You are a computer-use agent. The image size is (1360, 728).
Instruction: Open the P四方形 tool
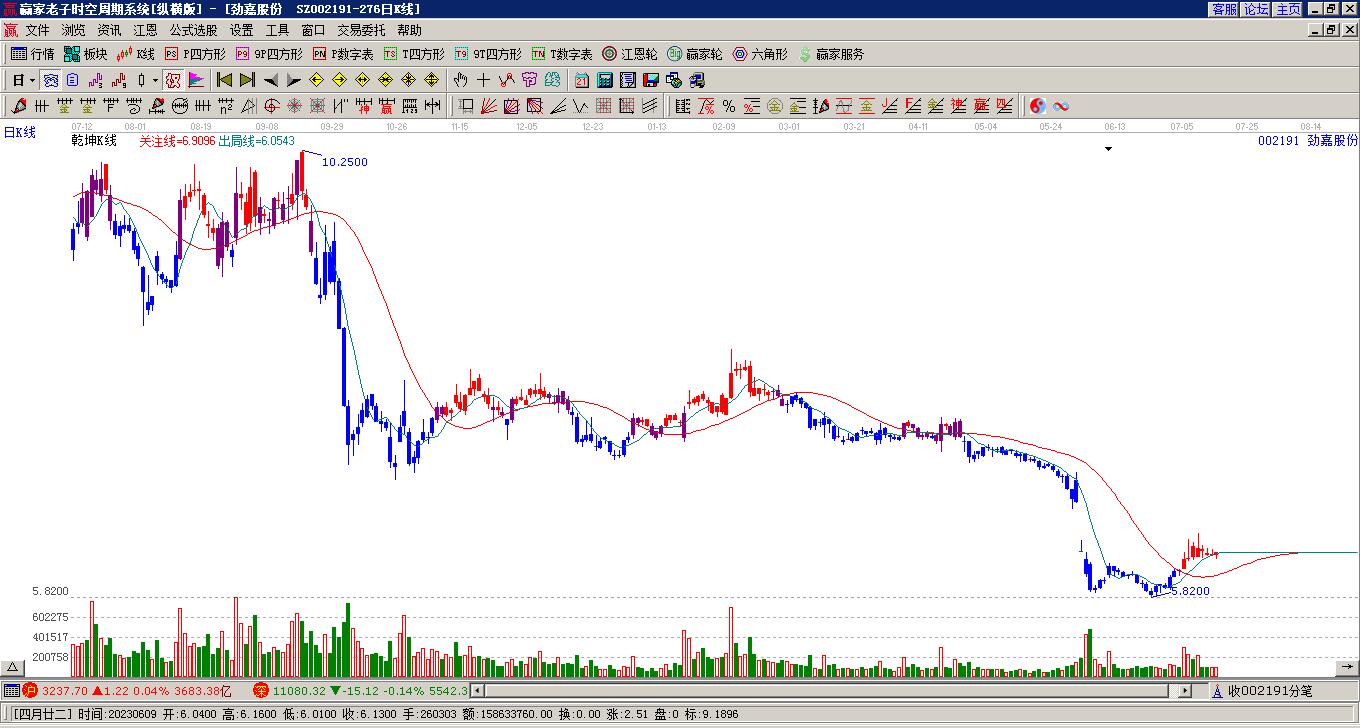195,54
